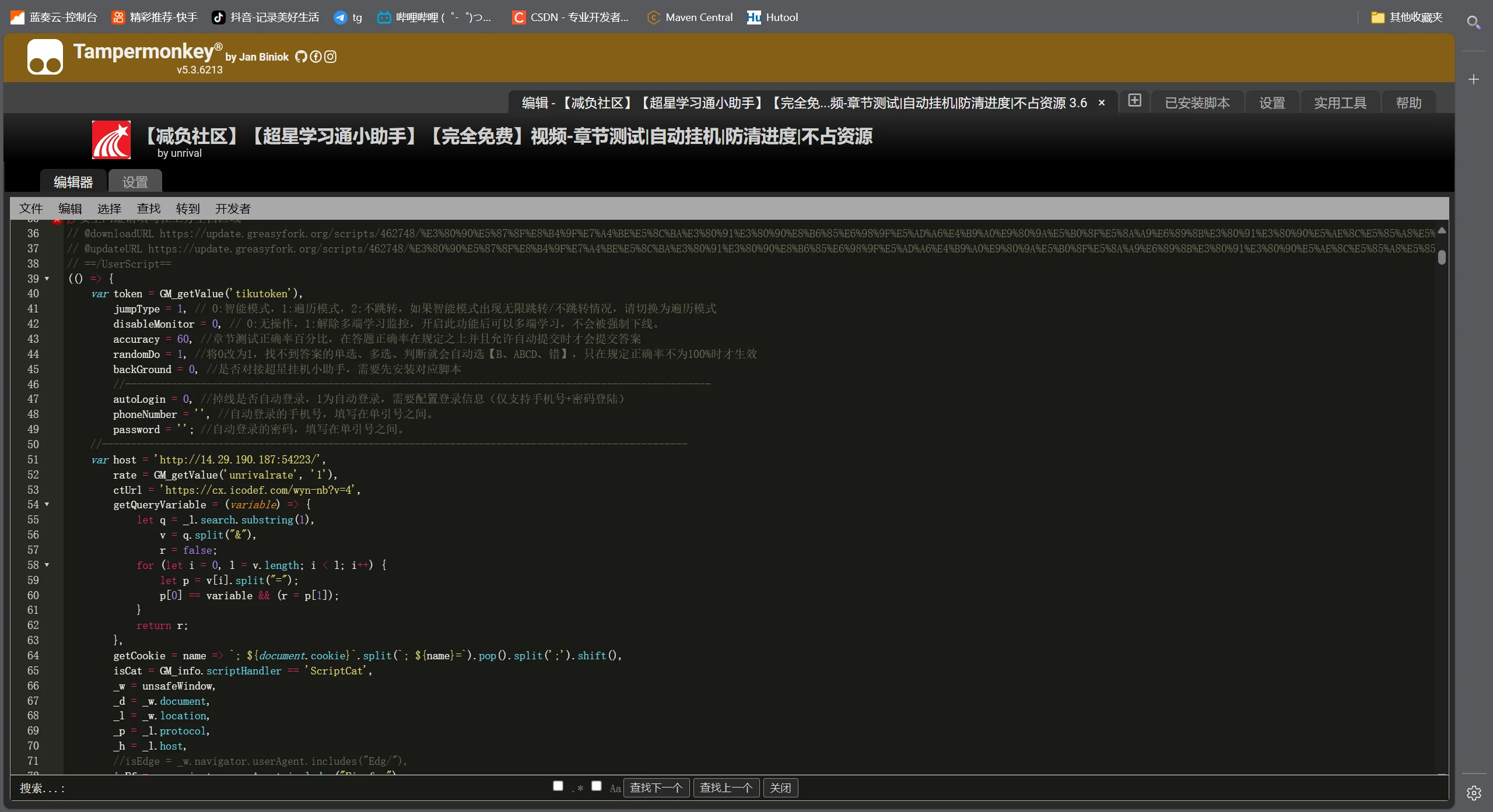Click the 查找下一个 button
The image size is (1493, 812).
coord(656,788)
